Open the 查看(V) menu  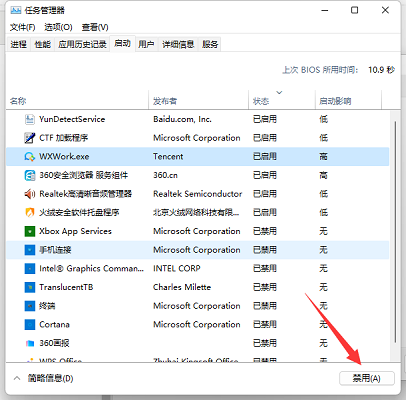[x=95, y=27]
